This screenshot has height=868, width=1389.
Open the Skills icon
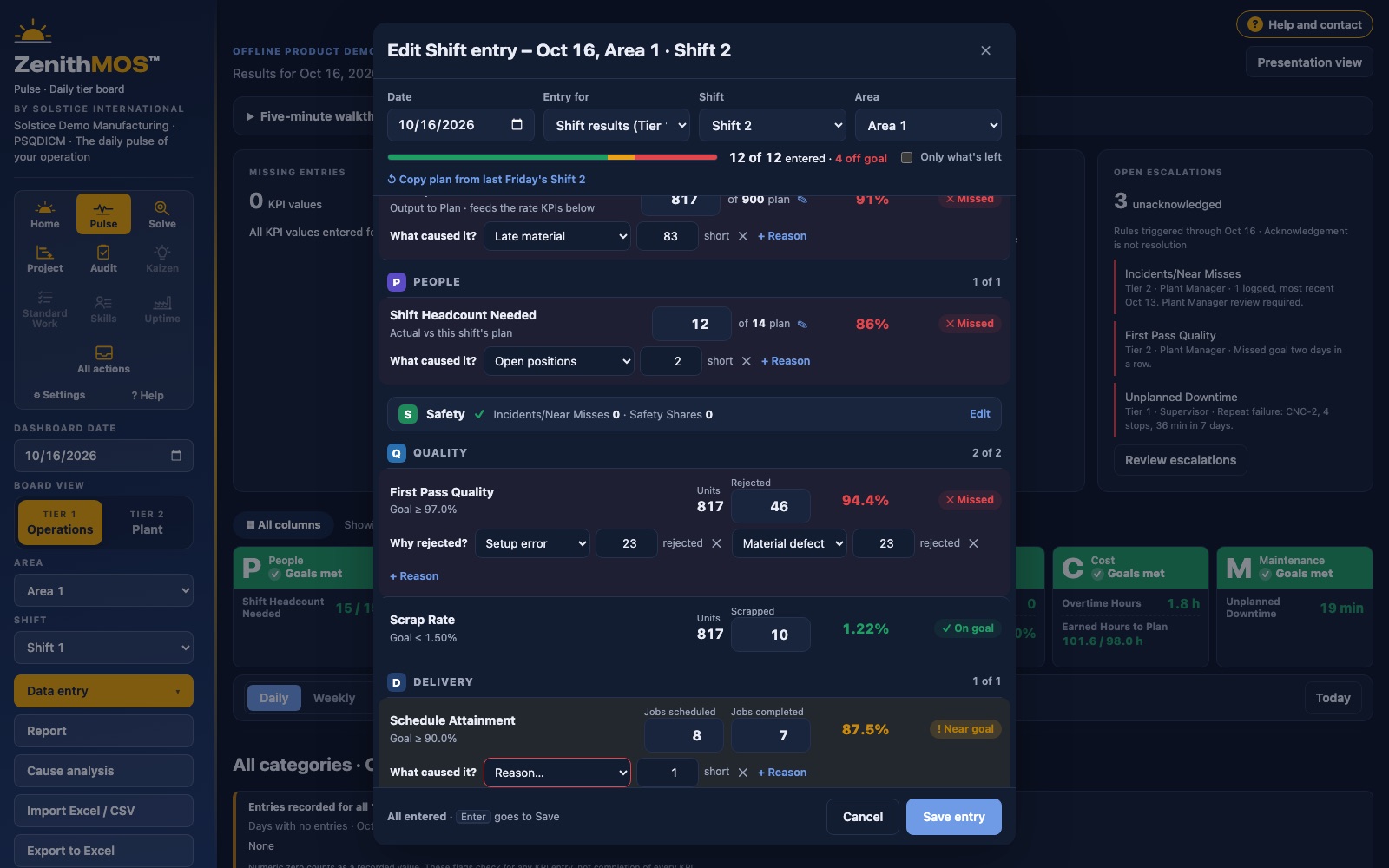point(103,309)
